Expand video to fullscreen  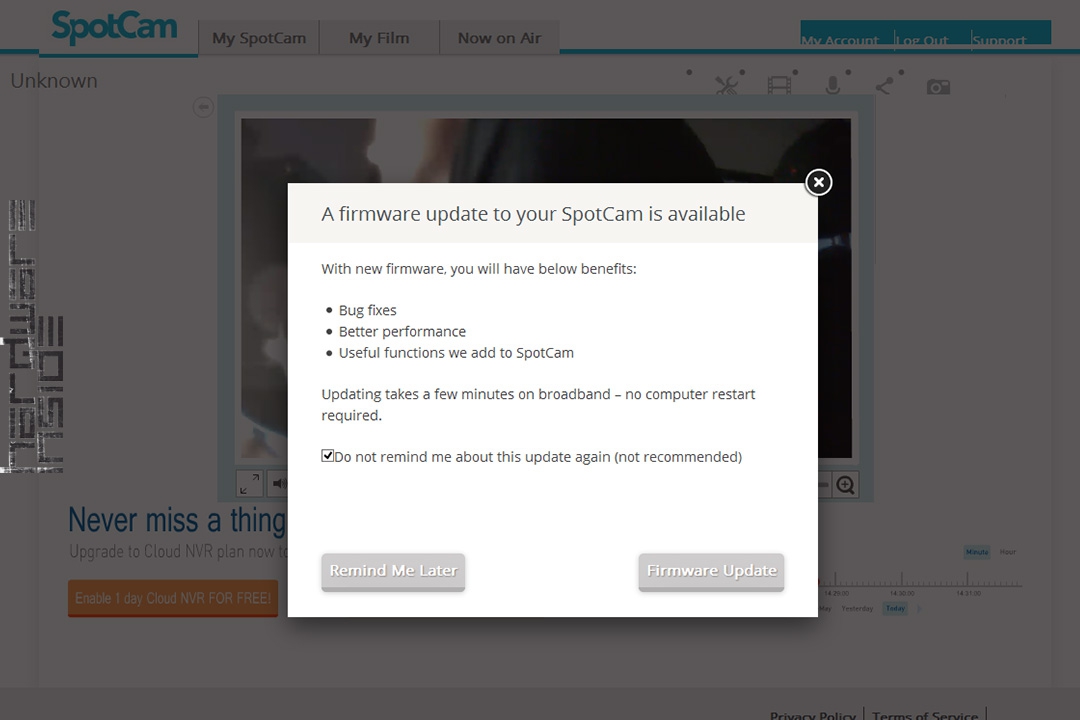(249, 484)
